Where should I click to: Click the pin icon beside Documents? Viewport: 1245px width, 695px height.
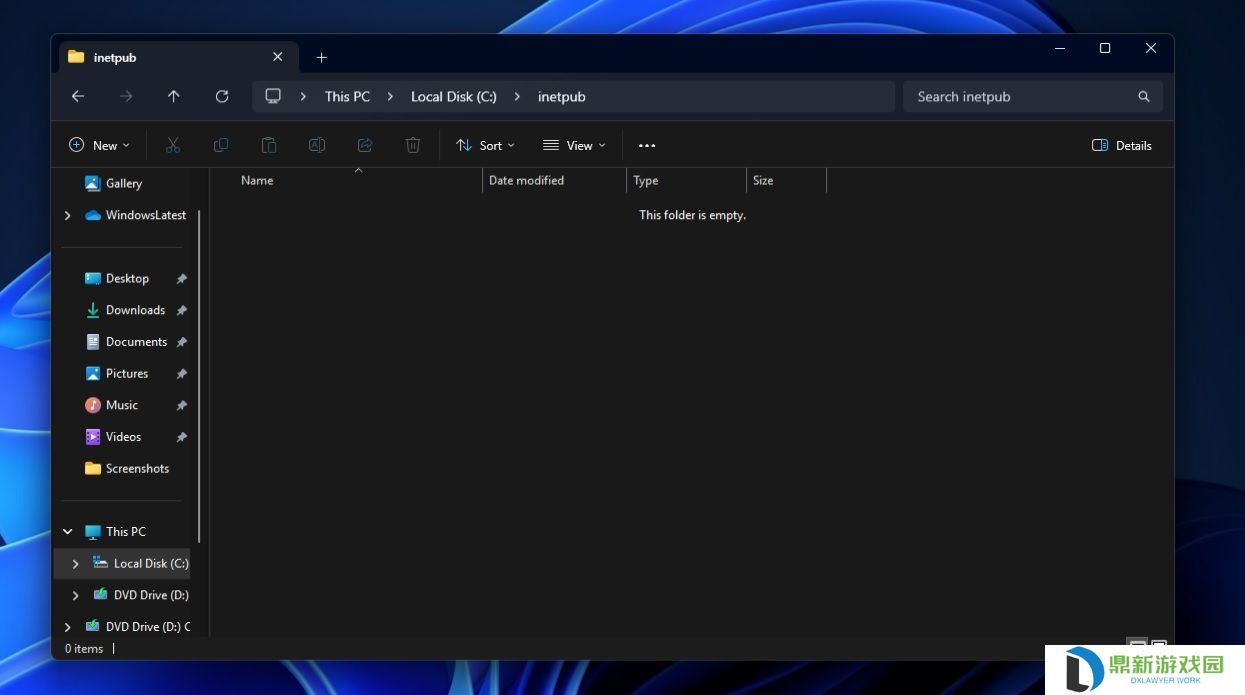tap(181, 342)
